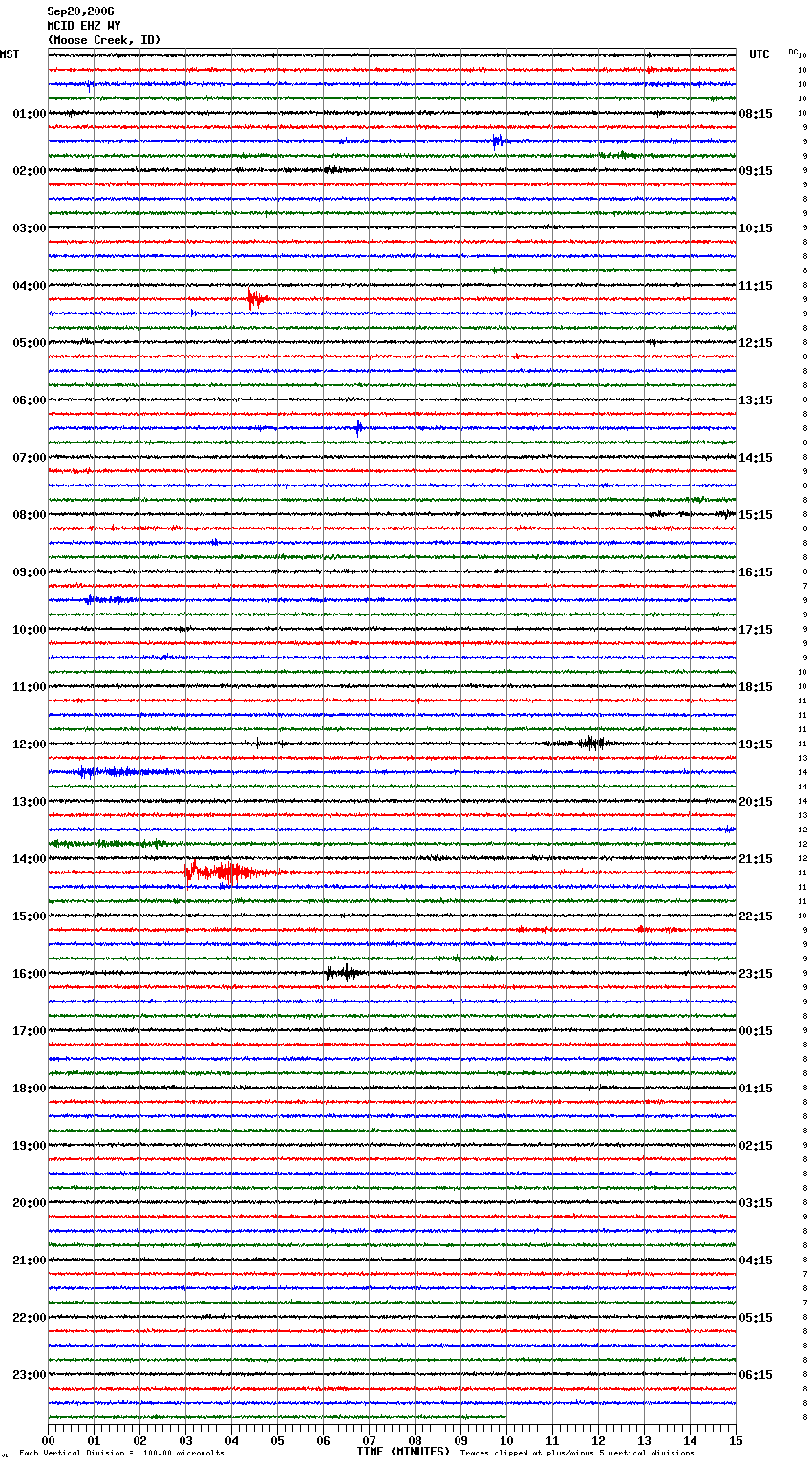Image resolution: width=812 pixels, height=1466 pixels.
Task: Click the 21:00 MST time label
Action: coord(29,1261)
